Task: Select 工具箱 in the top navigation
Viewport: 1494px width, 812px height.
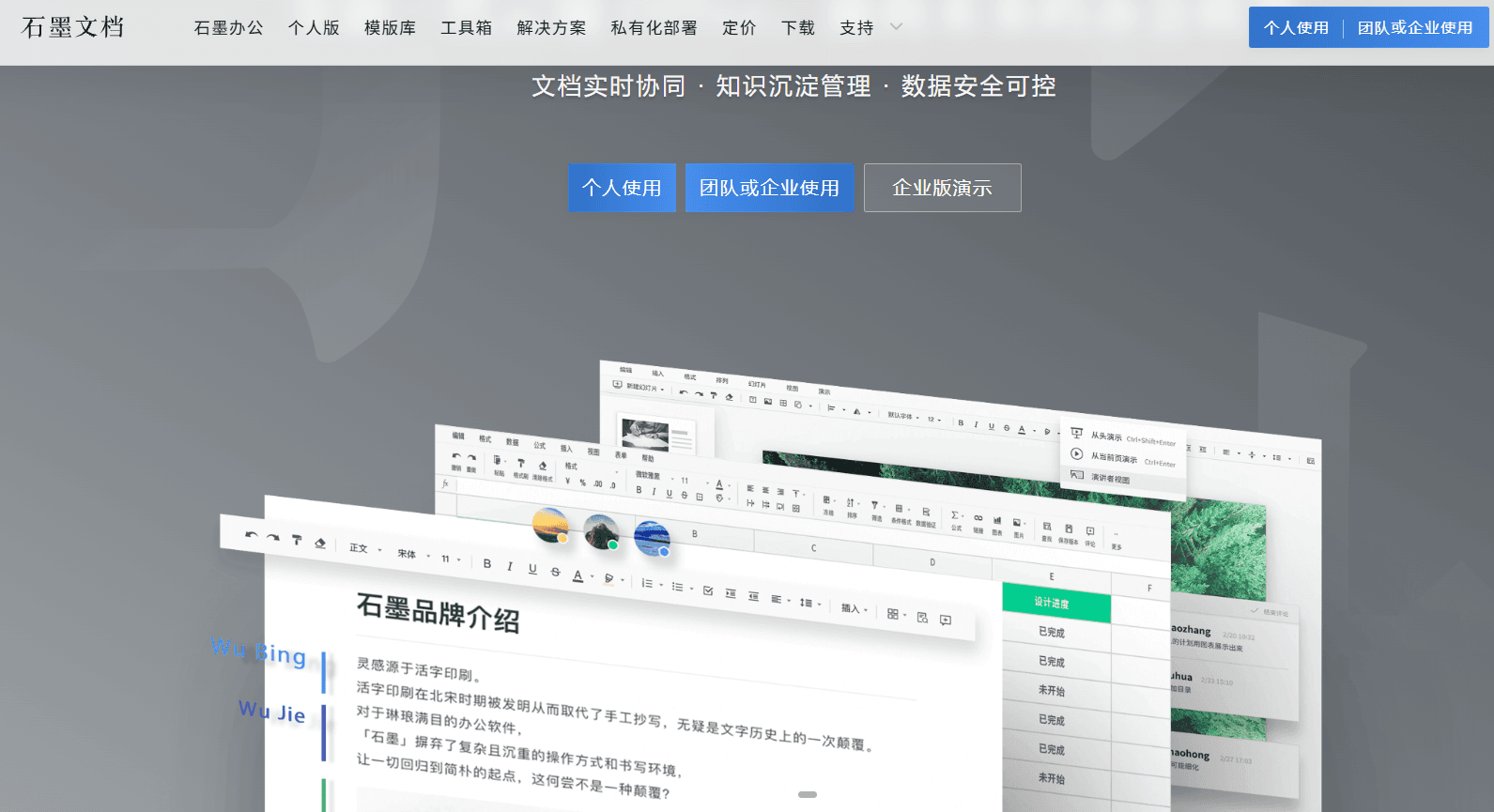Action: (x=466, y=28)
